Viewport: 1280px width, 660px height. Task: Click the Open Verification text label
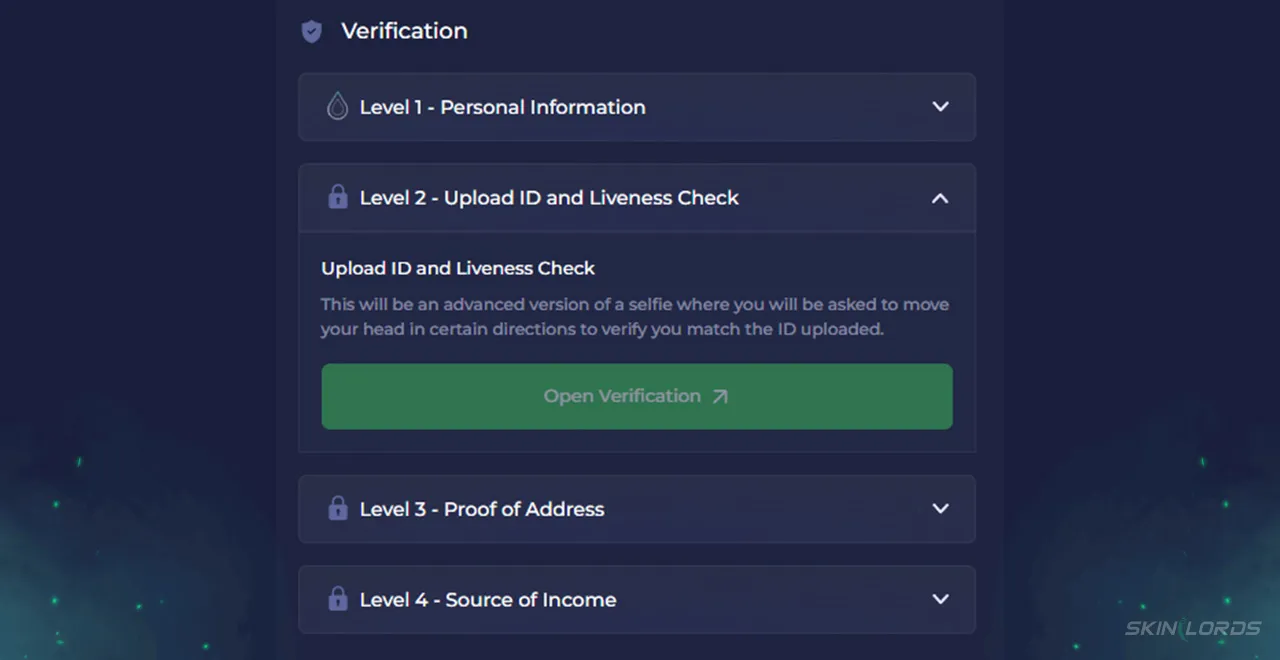point(622,396)
